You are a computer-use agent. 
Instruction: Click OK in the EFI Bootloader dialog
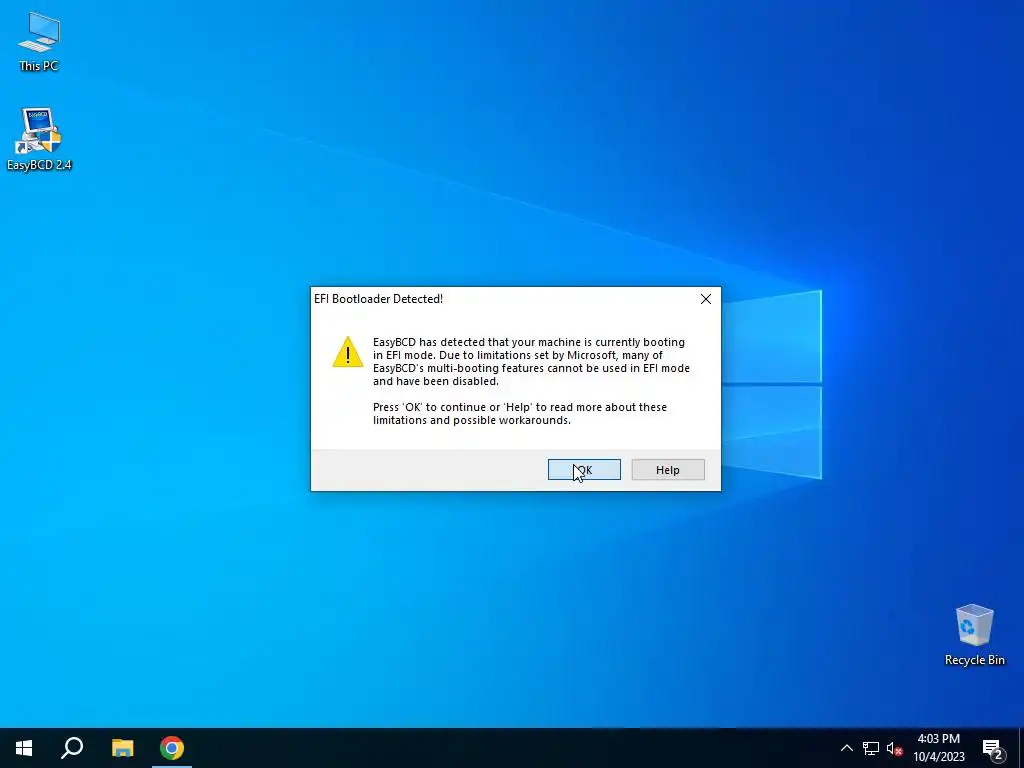click(x=584, y=470)
